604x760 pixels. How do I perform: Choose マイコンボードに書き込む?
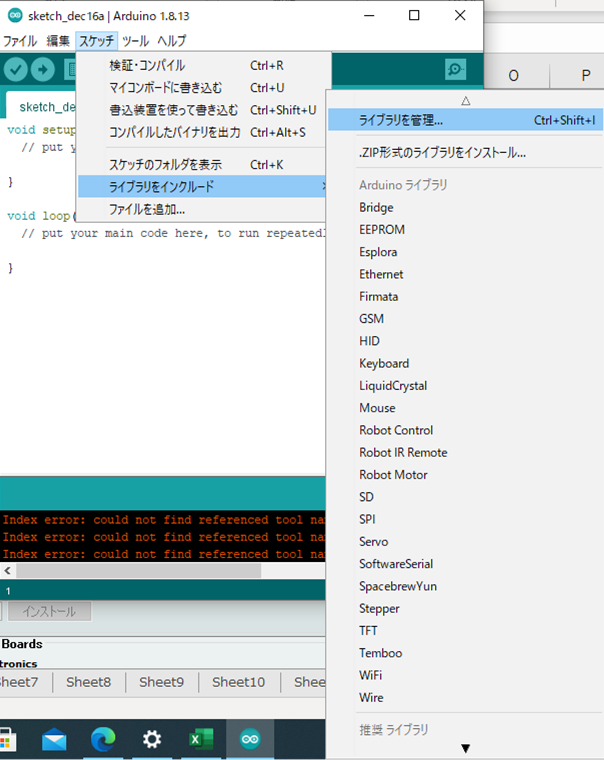pyautogui.click(x=202, y=88)
